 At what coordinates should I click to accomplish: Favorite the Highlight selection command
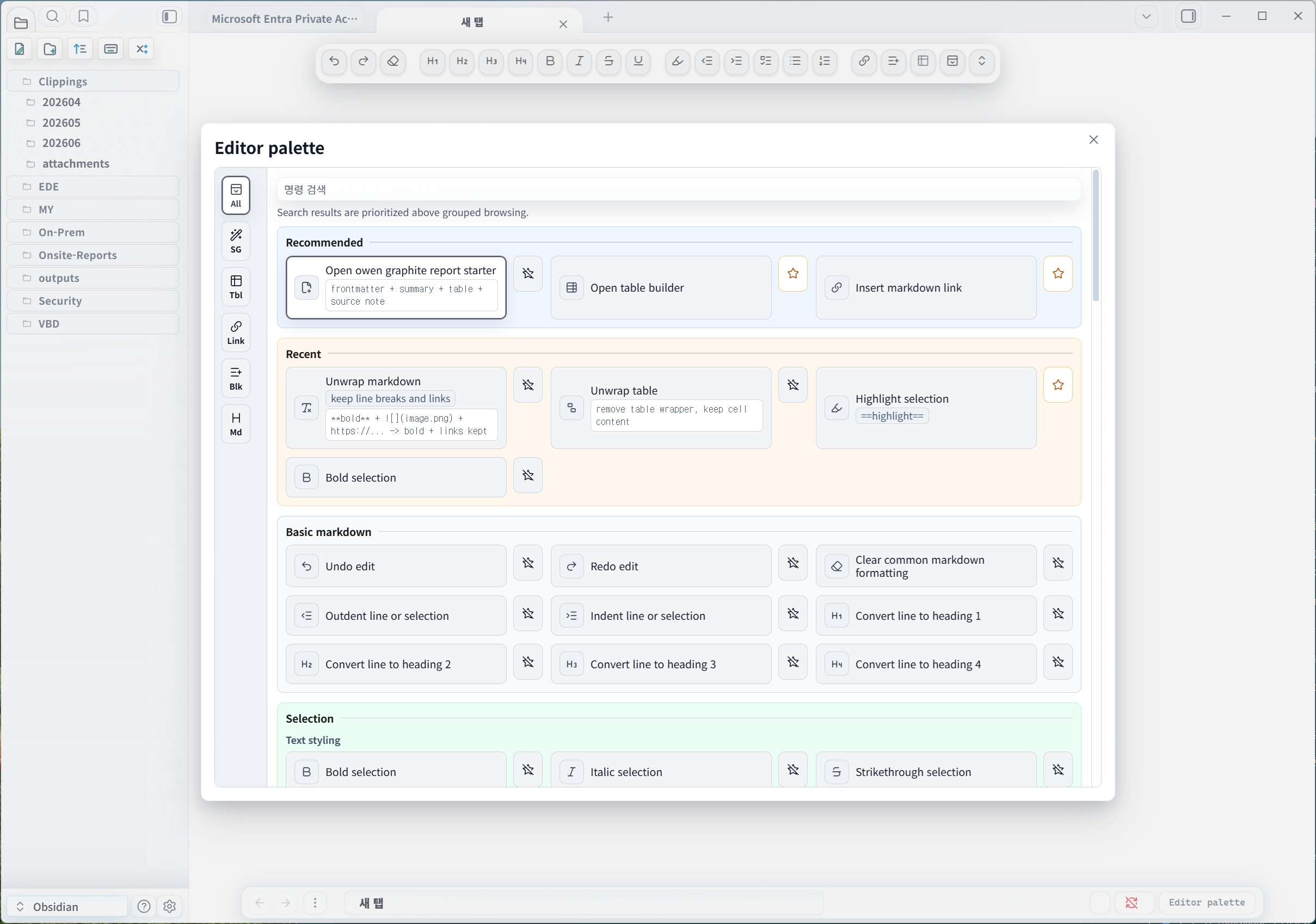(1058, 385)
